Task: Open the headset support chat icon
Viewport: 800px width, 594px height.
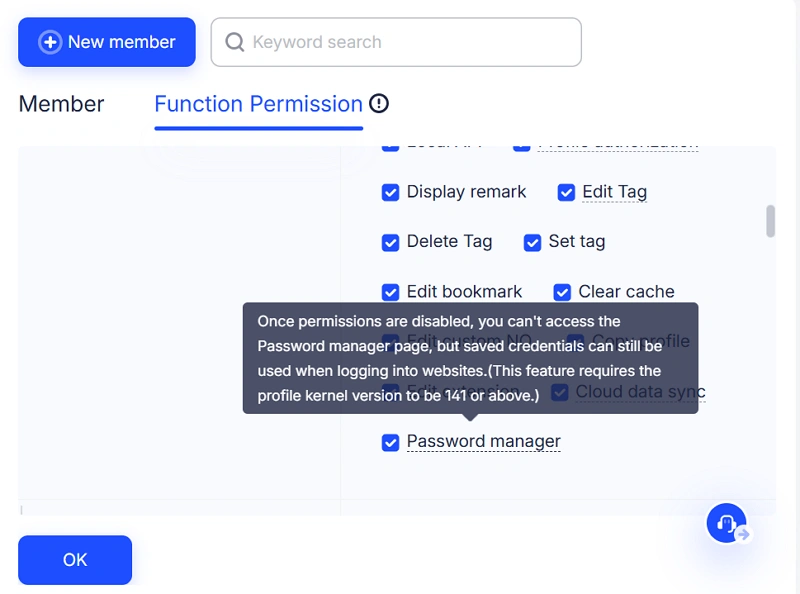Action: 727,523
